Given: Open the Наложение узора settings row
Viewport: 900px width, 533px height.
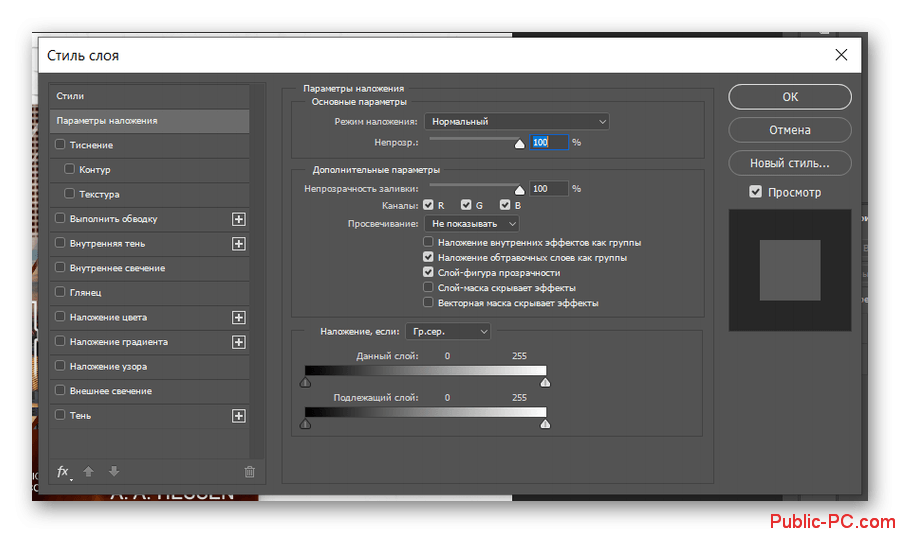Looking at the screenshot, I should pyautogui.click(x=149, y=366).
